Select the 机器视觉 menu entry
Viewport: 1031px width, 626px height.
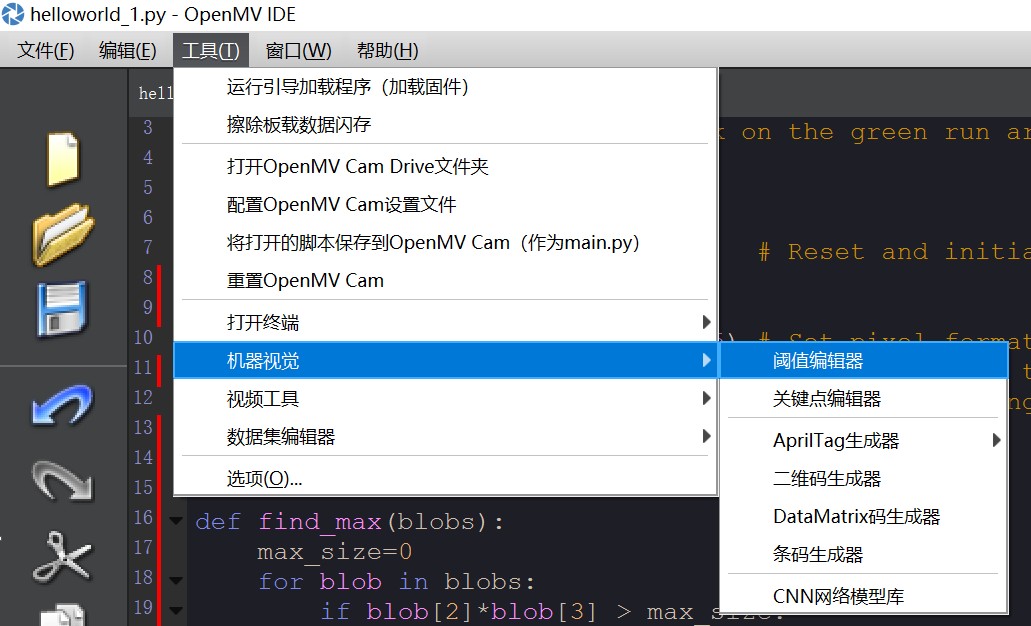[x=446, y=360]
